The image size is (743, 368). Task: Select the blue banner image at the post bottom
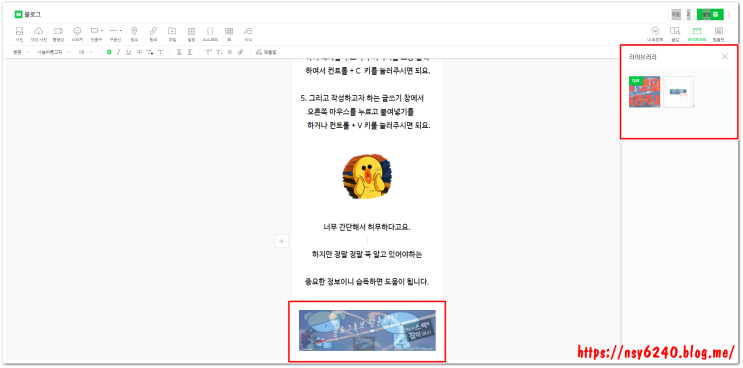[x=367, y=330]
